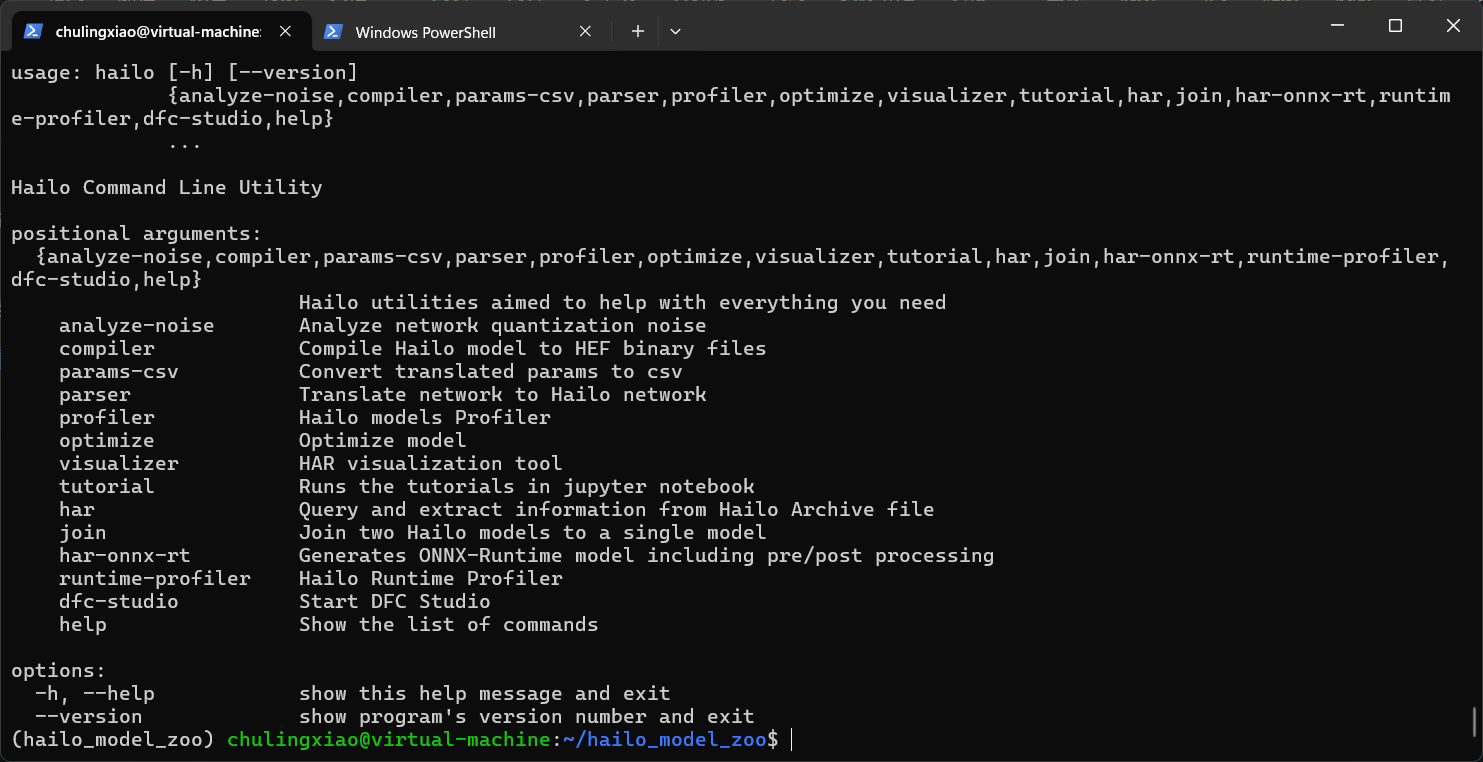Open a new terminal tab
Viewport: 1483px width, 762px height.
638,32
